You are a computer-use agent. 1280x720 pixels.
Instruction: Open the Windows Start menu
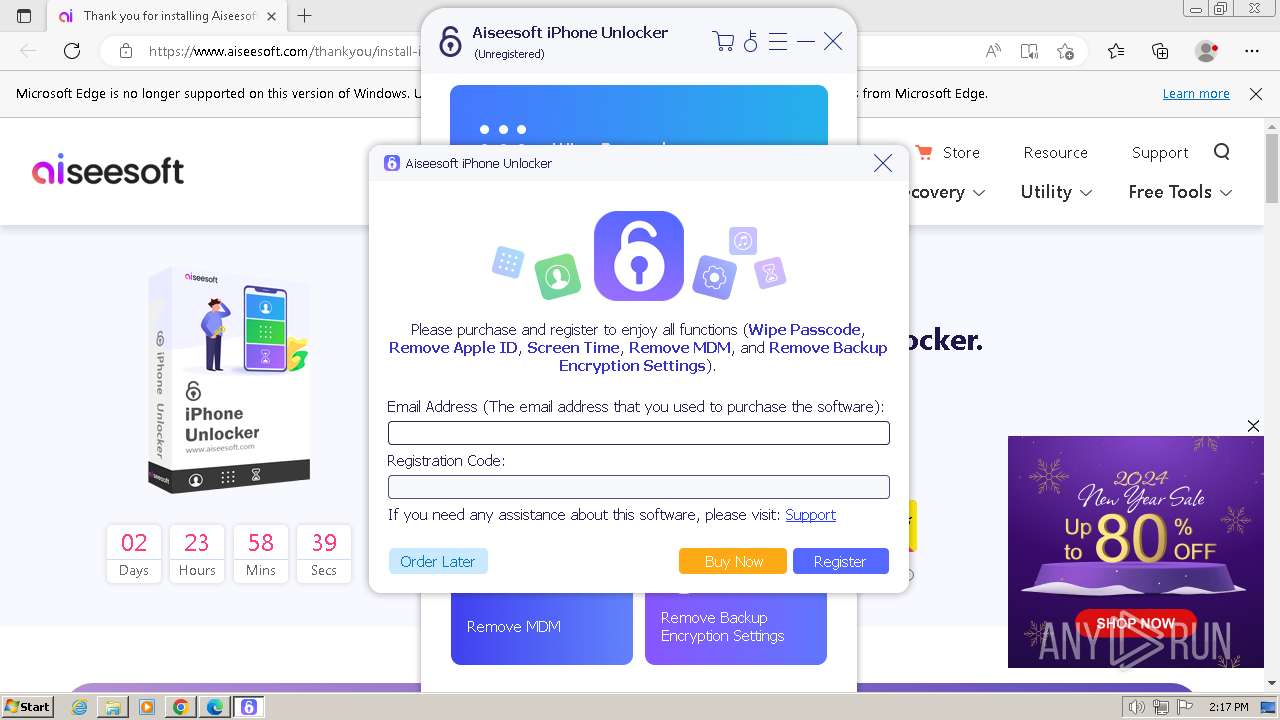coord(27,706)
